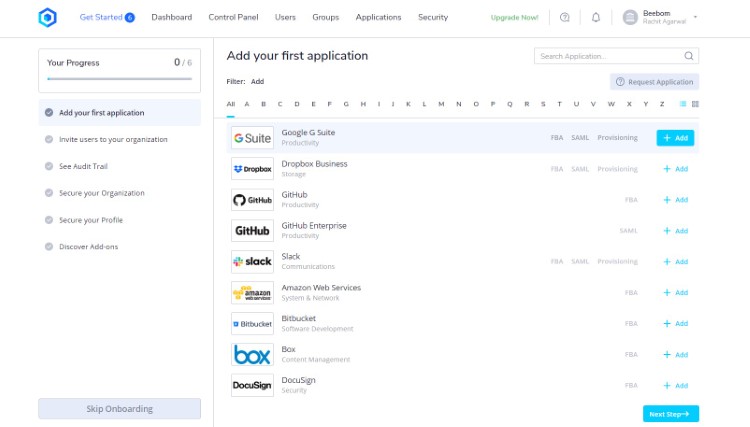
Task: Click the Get Started badge count 6
Action: (130, 18)
